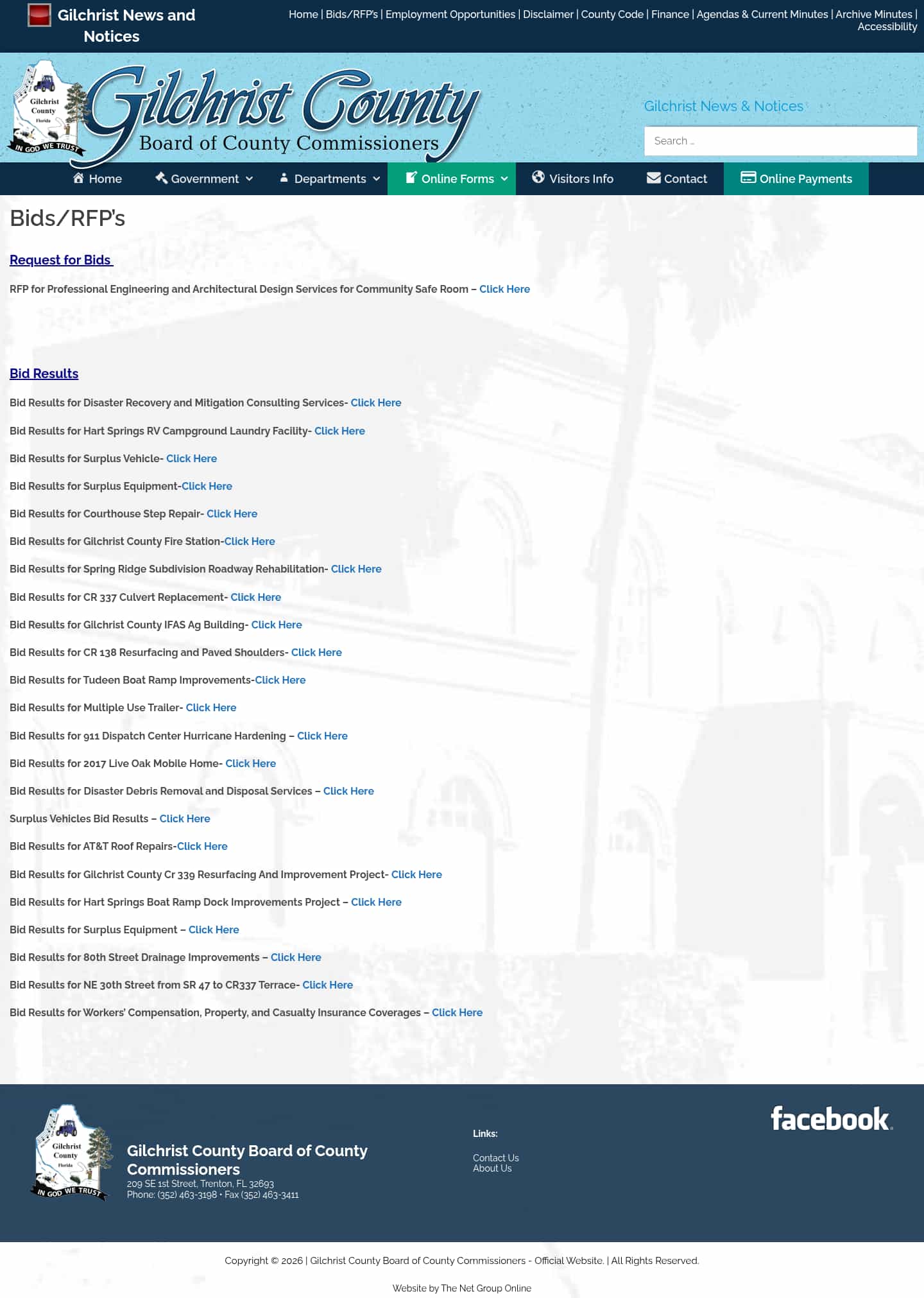This screenshot has height=1298, width=924.
Task: Open About Us in footer links
Action: (x=492, y=1168)
